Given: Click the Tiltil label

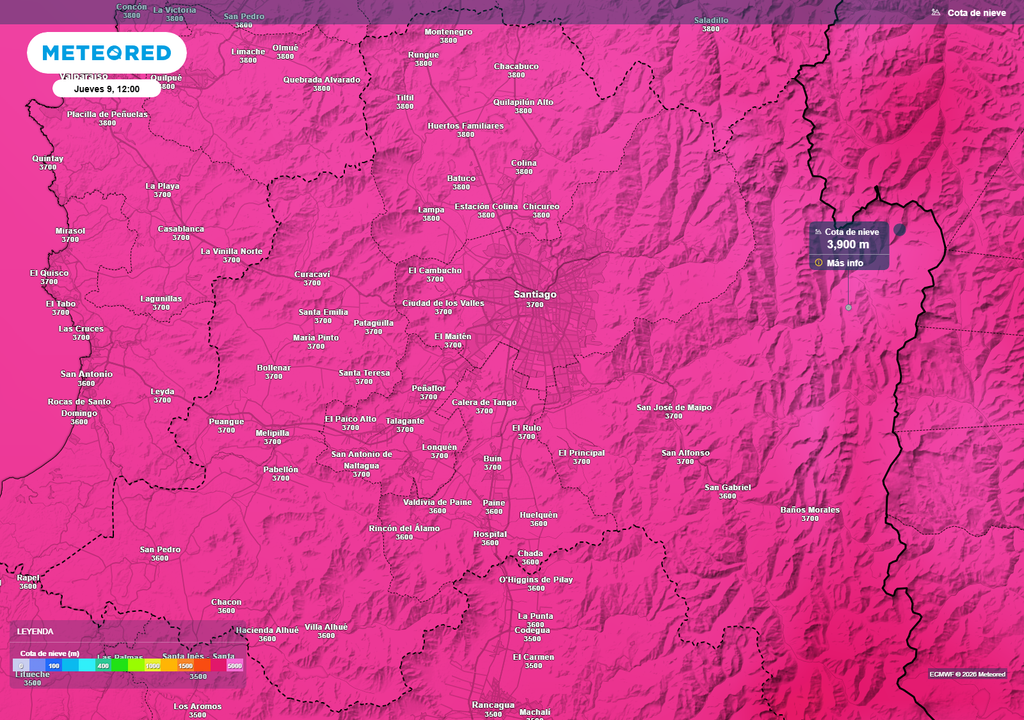Looking at the screenshot, I should click(x=405, y=98).
